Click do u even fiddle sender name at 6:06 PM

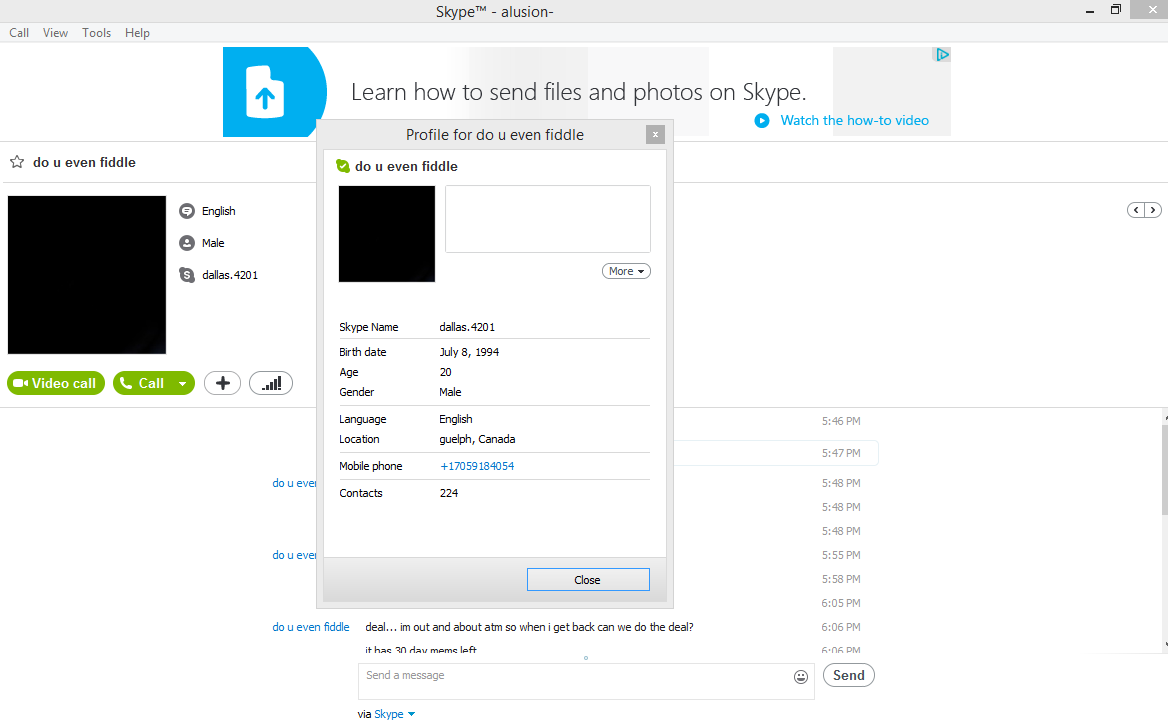pos(311,627)
